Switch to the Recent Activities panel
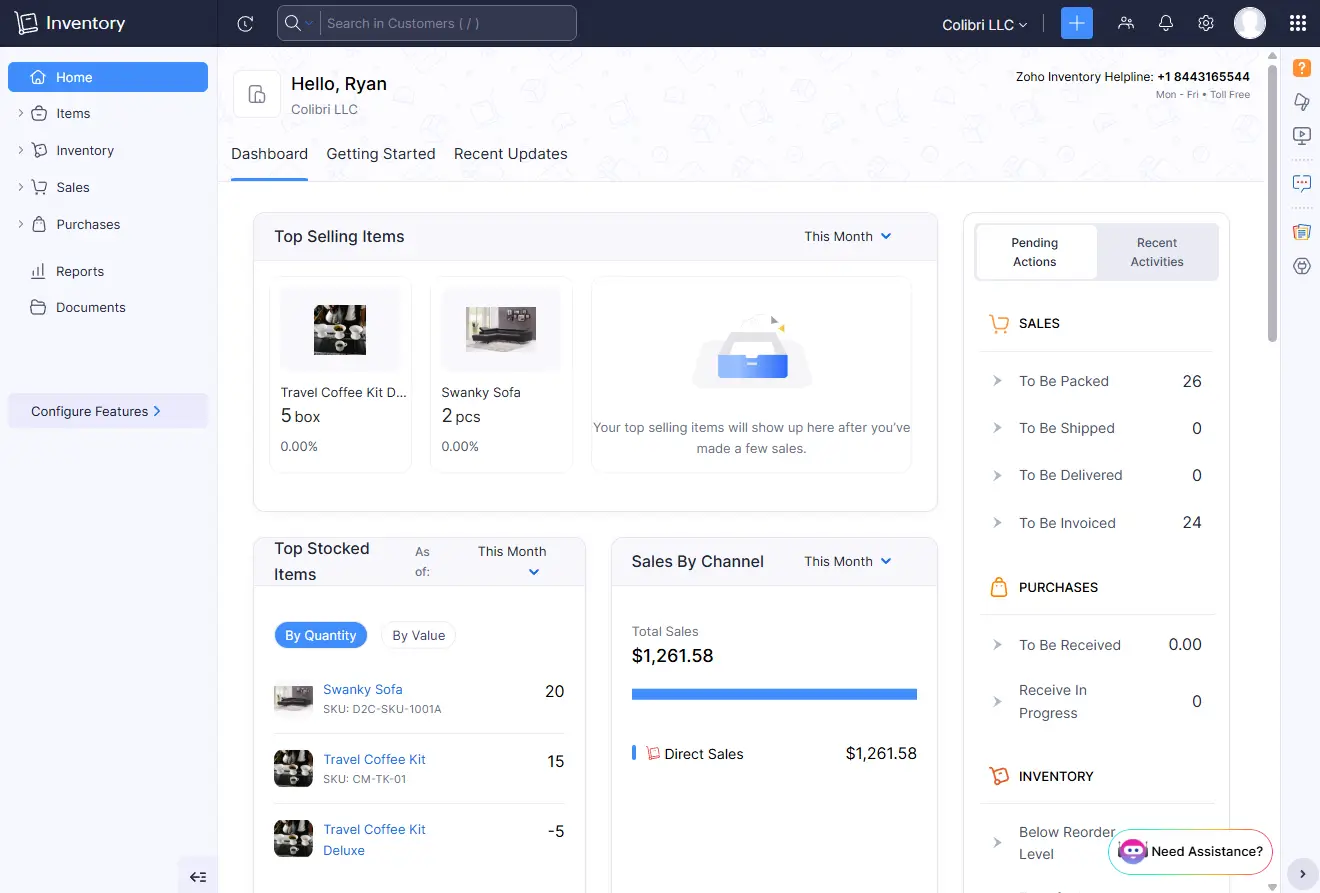The width and height of the screenshot is (1320, 893). tap(1156, 252)
